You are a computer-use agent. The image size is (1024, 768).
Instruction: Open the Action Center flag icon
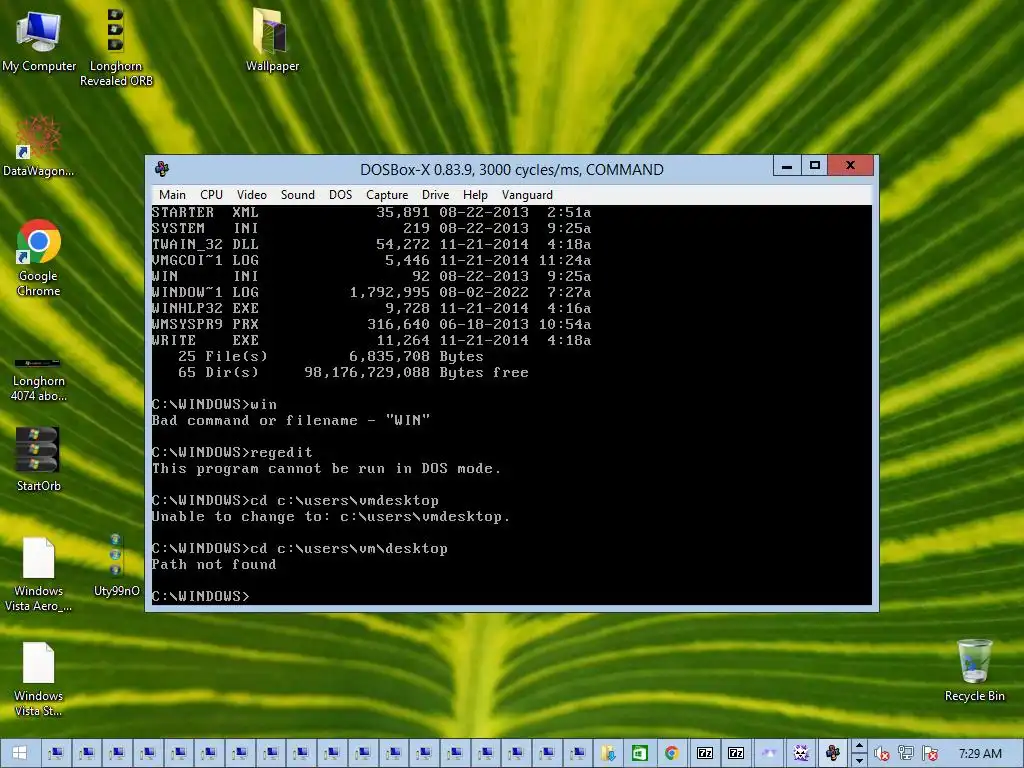930,754
